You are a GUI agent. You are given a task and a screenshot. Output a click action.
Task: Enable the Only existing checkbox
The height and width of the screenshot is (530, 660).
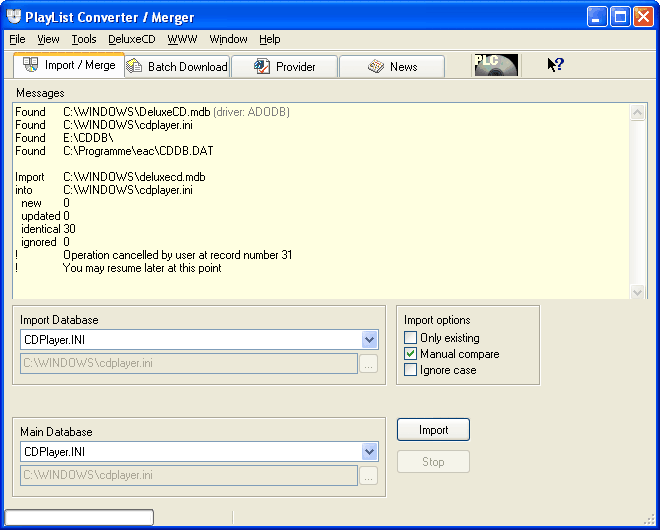tap(411, 338)
